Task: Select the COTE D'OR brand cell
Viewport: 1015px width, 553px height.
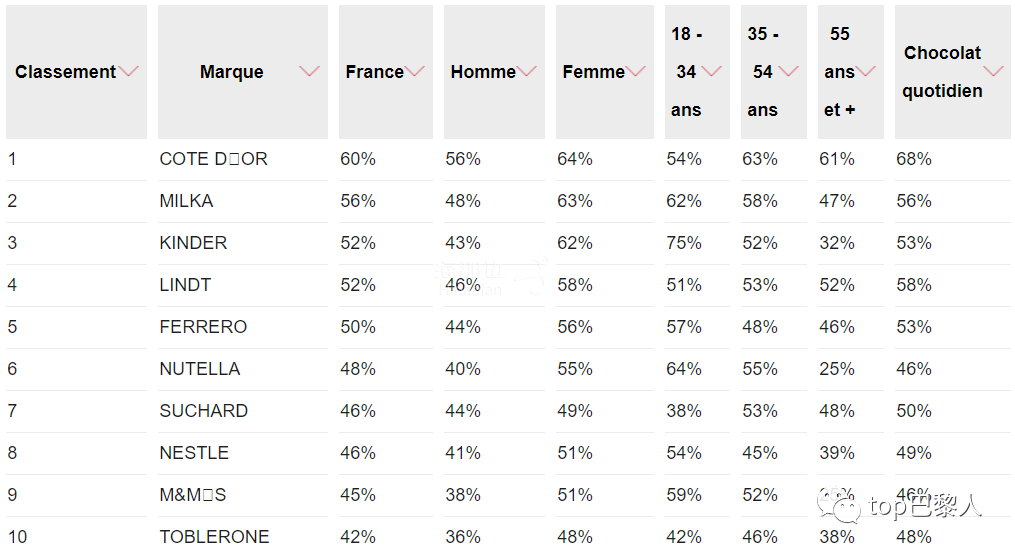Action: (214, 159)
